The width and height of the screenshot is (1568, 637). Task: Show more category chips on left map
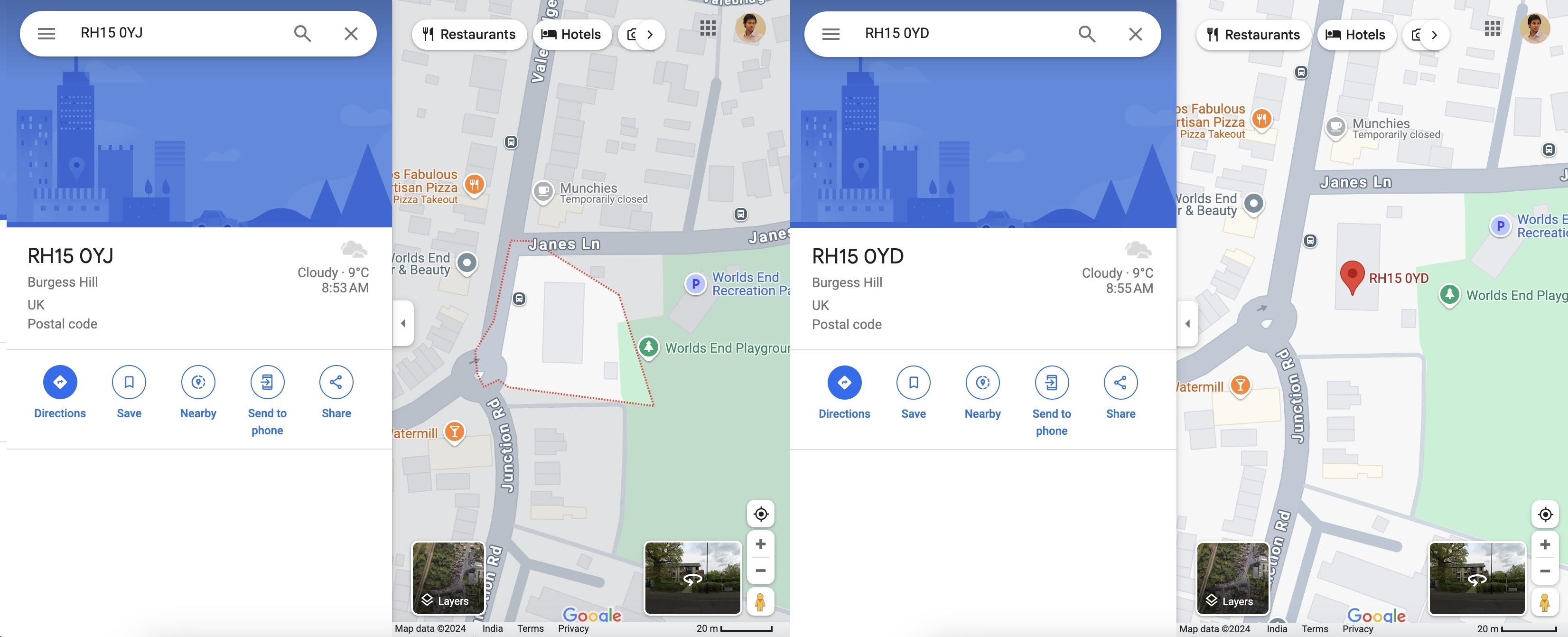[x=650, y=35]
